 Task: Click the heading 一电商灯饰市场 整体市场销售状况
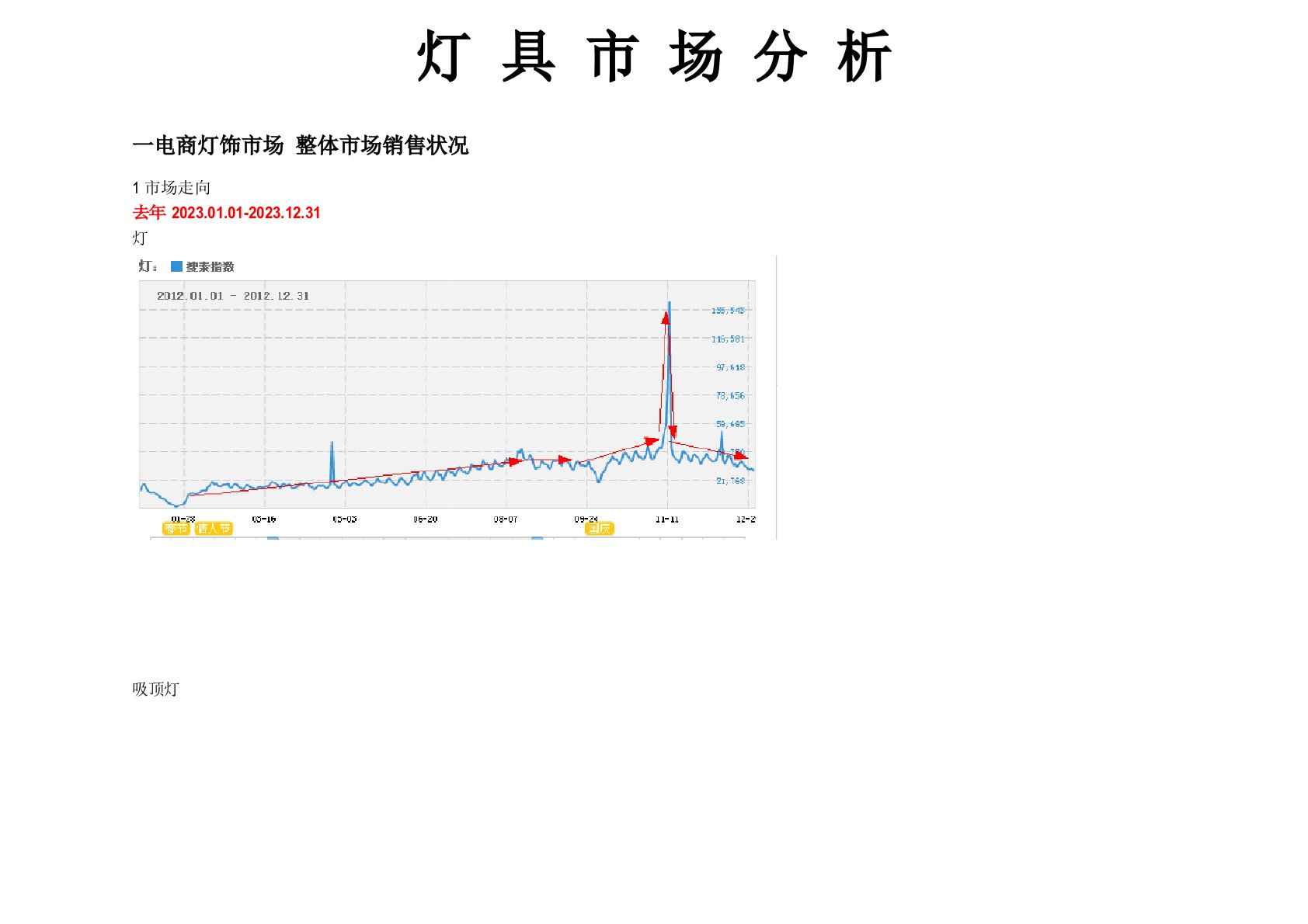click(301, 145)
